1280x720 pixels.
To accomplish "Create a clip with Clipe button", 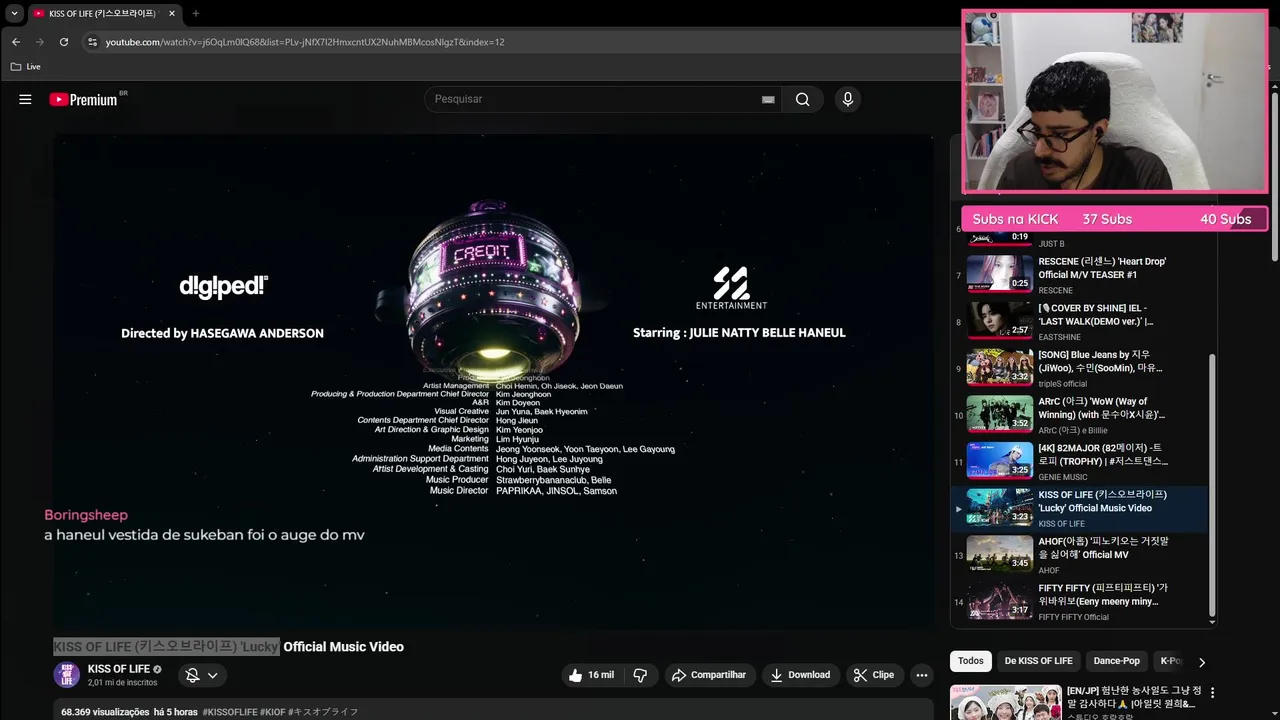I will point(874,675).
